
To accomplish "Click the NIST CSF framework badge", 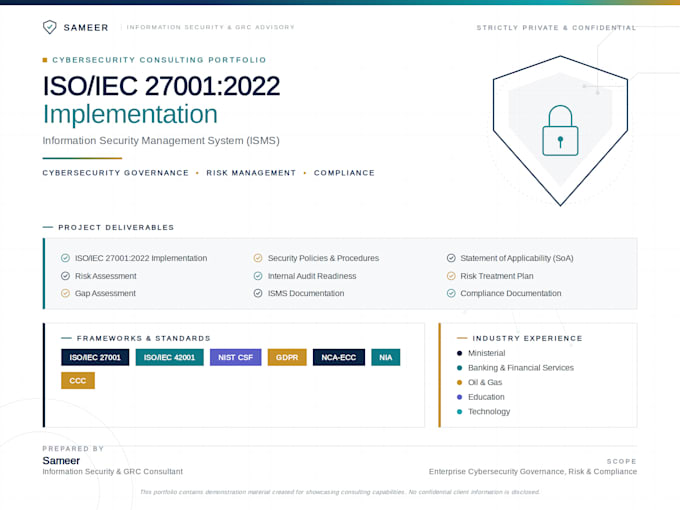I will click(x=235, y=357).
